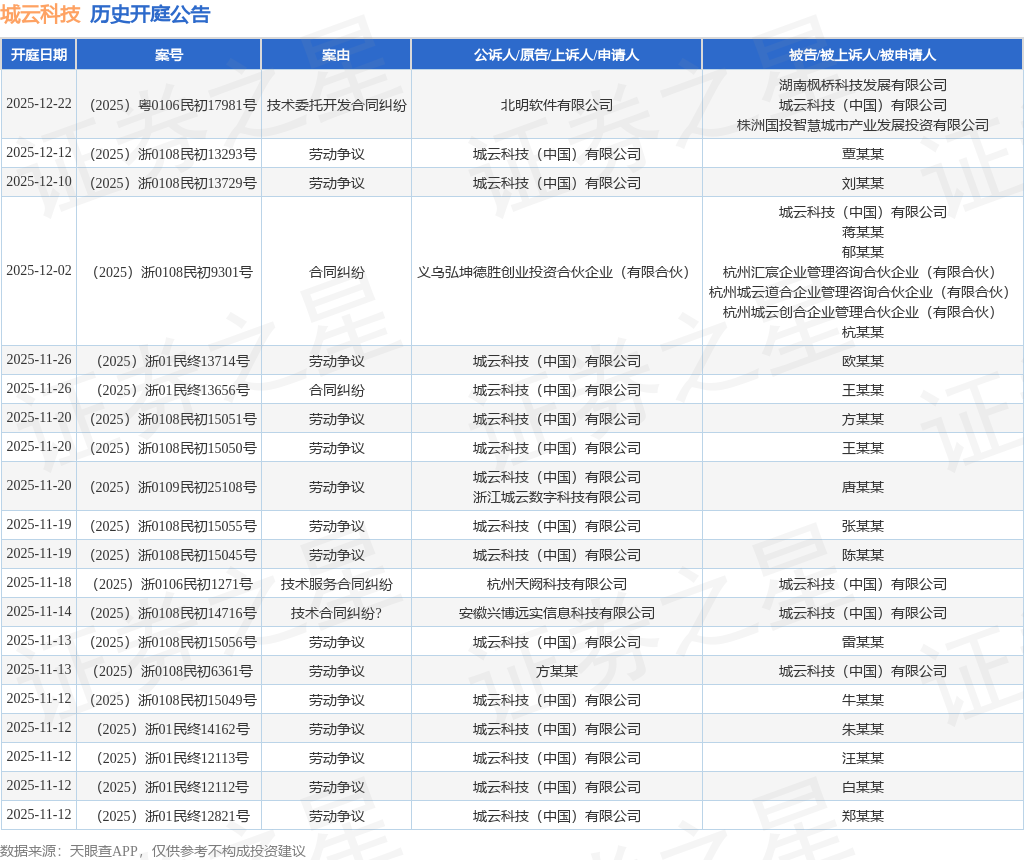
Task: Click plaintiff 北明软件有限公司
Action: click(x=556, y=105)
